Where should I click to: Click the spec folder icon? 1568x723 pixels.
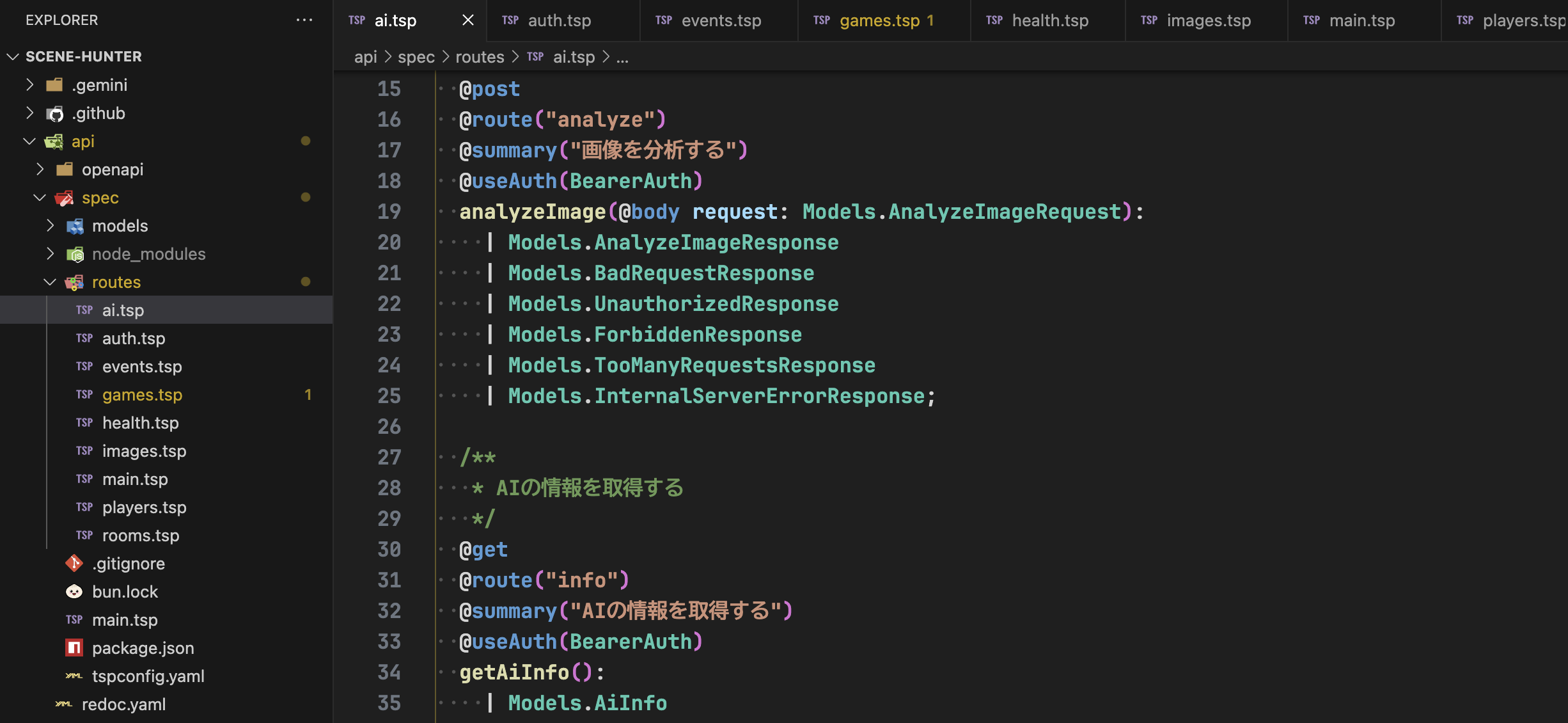click(x=64, y=198)
